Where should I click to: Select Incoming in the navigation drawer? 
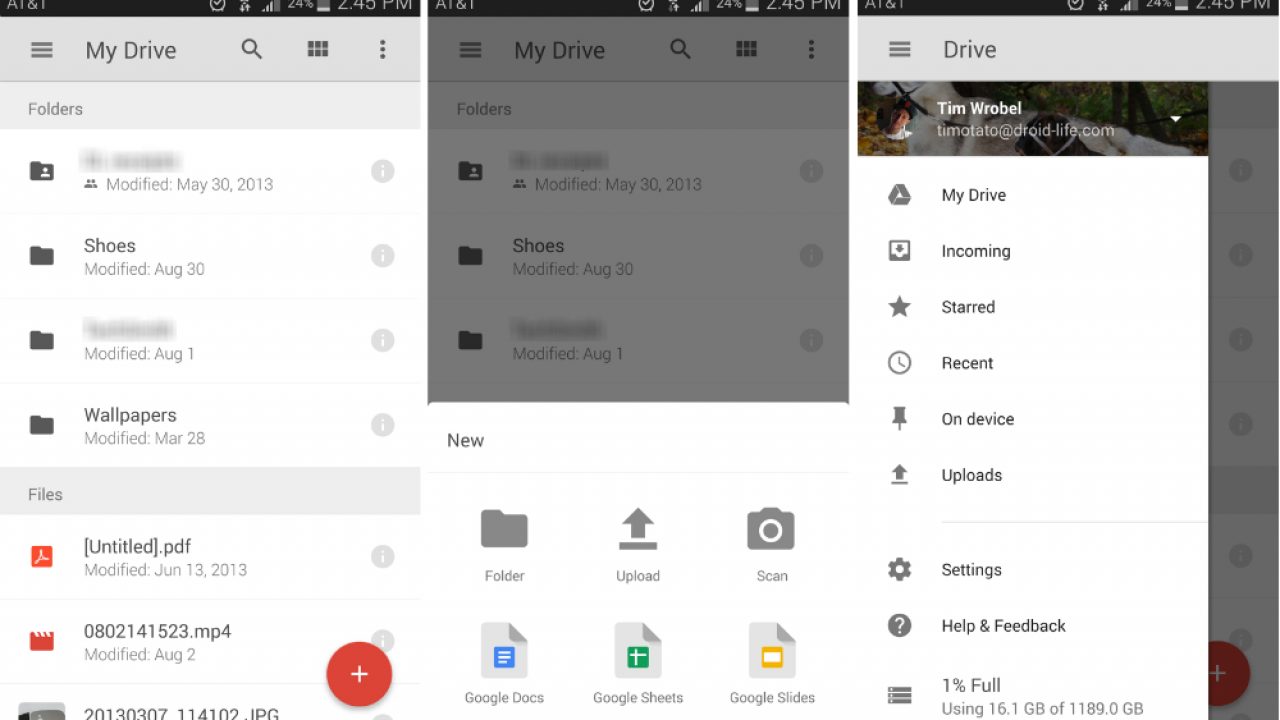[x=975, y=251]
